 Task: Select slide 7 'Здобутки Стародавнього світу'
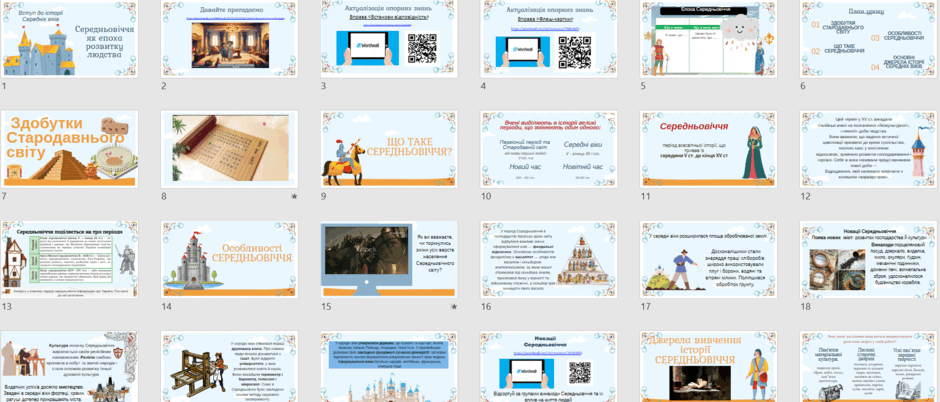point(70,149)
